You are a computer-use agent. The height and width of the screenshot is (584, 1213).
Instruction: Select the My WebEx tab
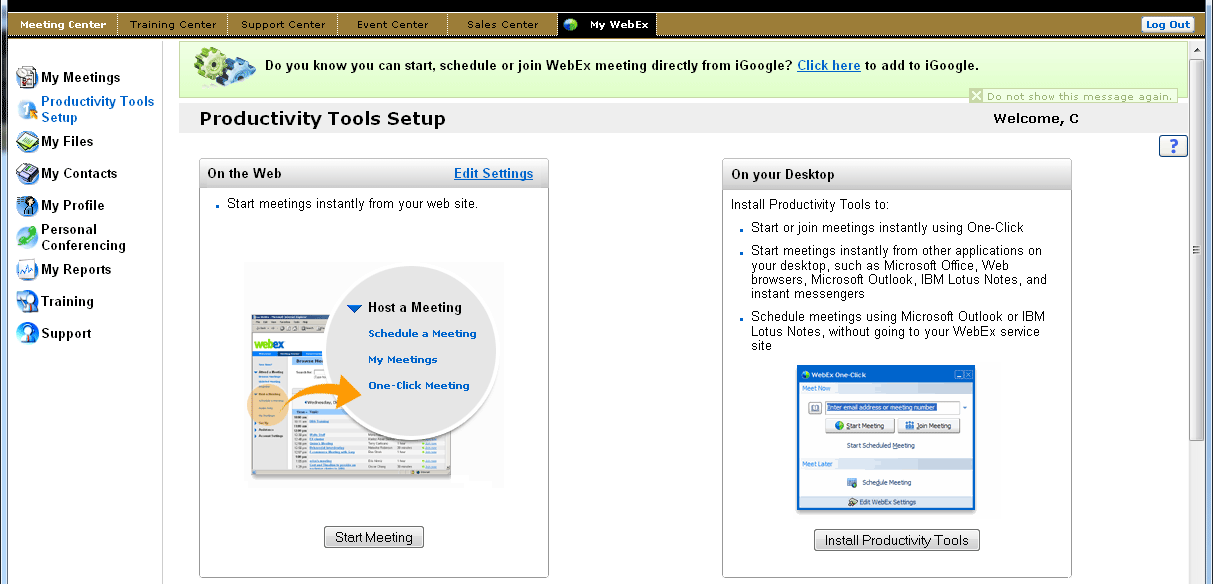tap(607, 25)
